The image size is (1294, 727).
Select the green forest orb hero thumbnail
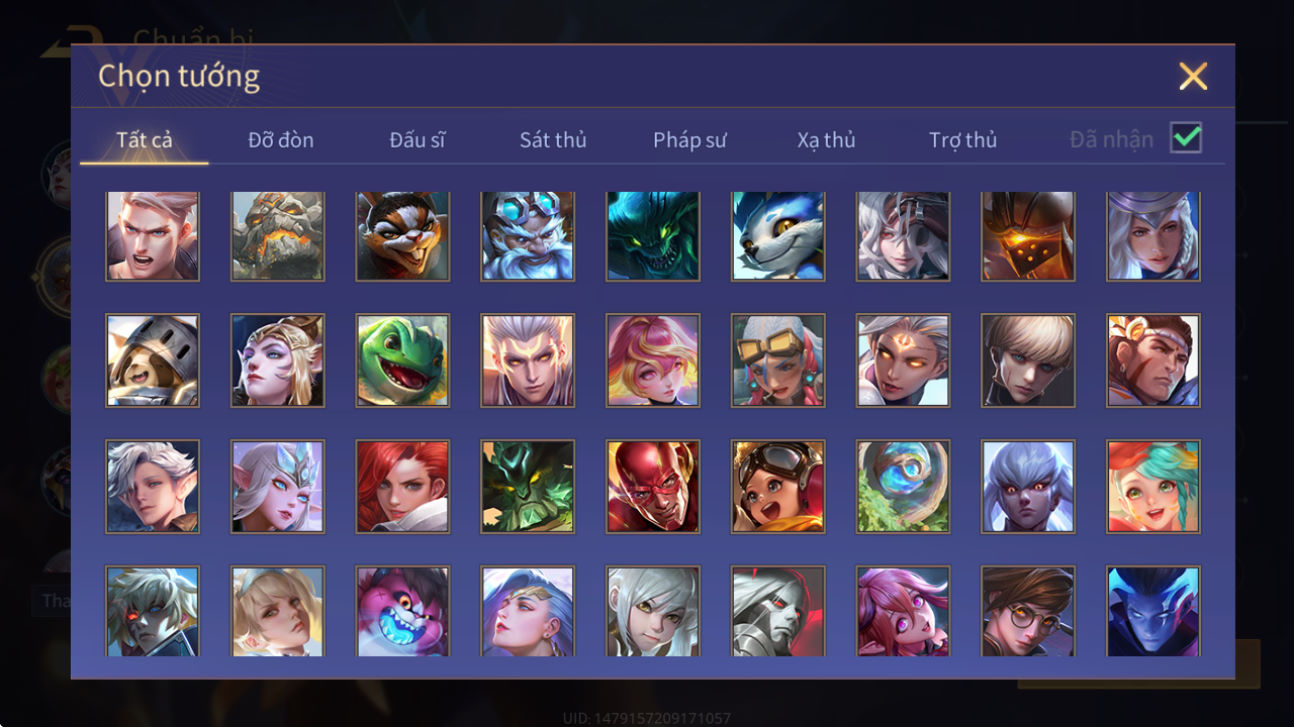[903, 486]
